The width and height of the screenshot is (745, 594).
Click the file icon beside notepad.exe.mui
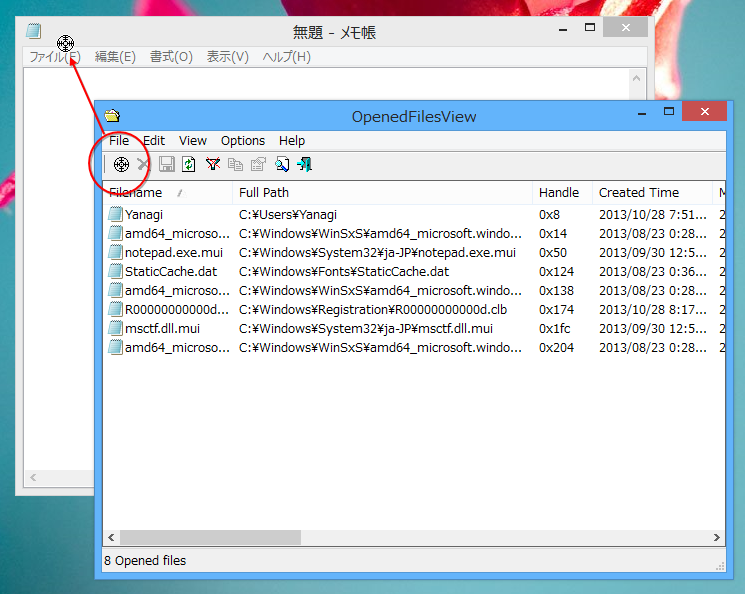pos(115,252)
